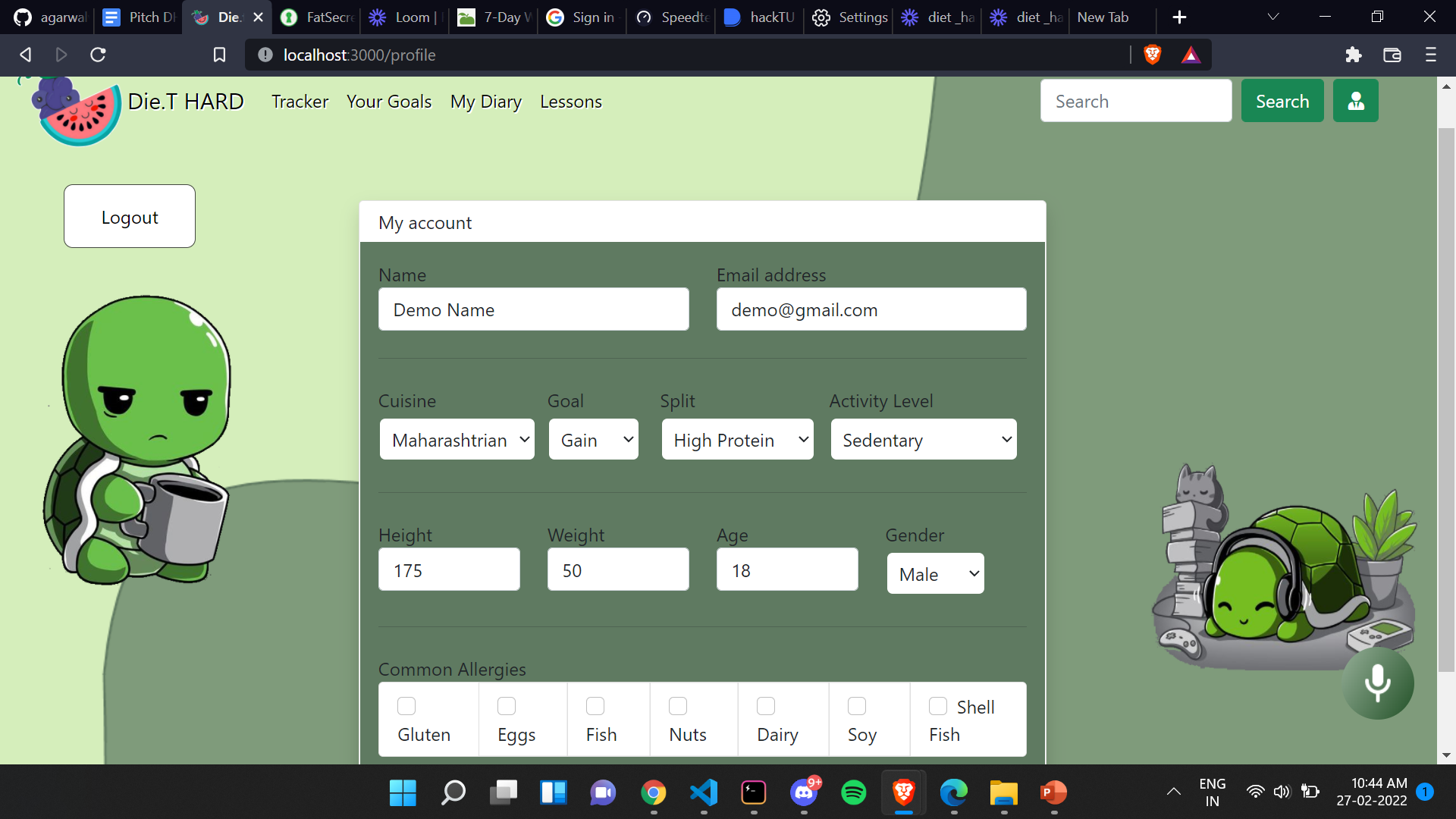Viewport: 1456px width, 819px height.
Task: Reload the page with refresh icon
Action: (98, 55)
